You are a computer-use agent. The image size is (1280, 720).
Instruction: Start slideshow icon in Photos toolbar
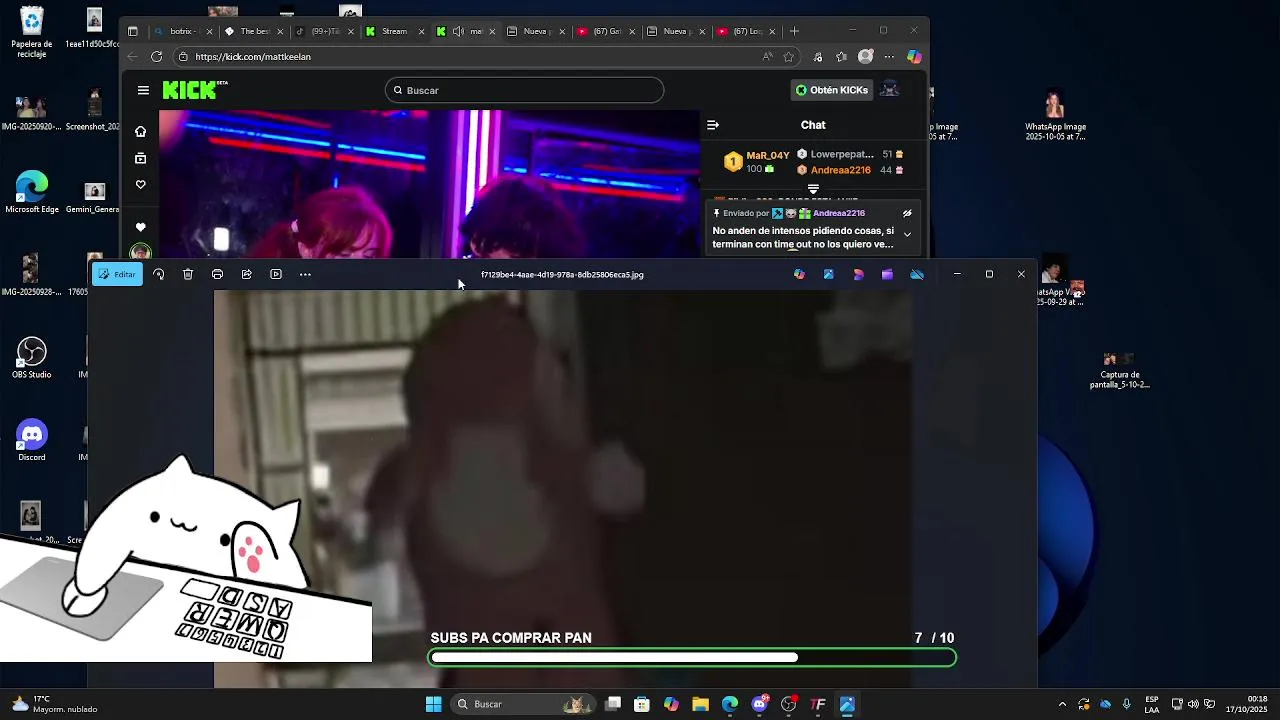[x=276, y=274]
